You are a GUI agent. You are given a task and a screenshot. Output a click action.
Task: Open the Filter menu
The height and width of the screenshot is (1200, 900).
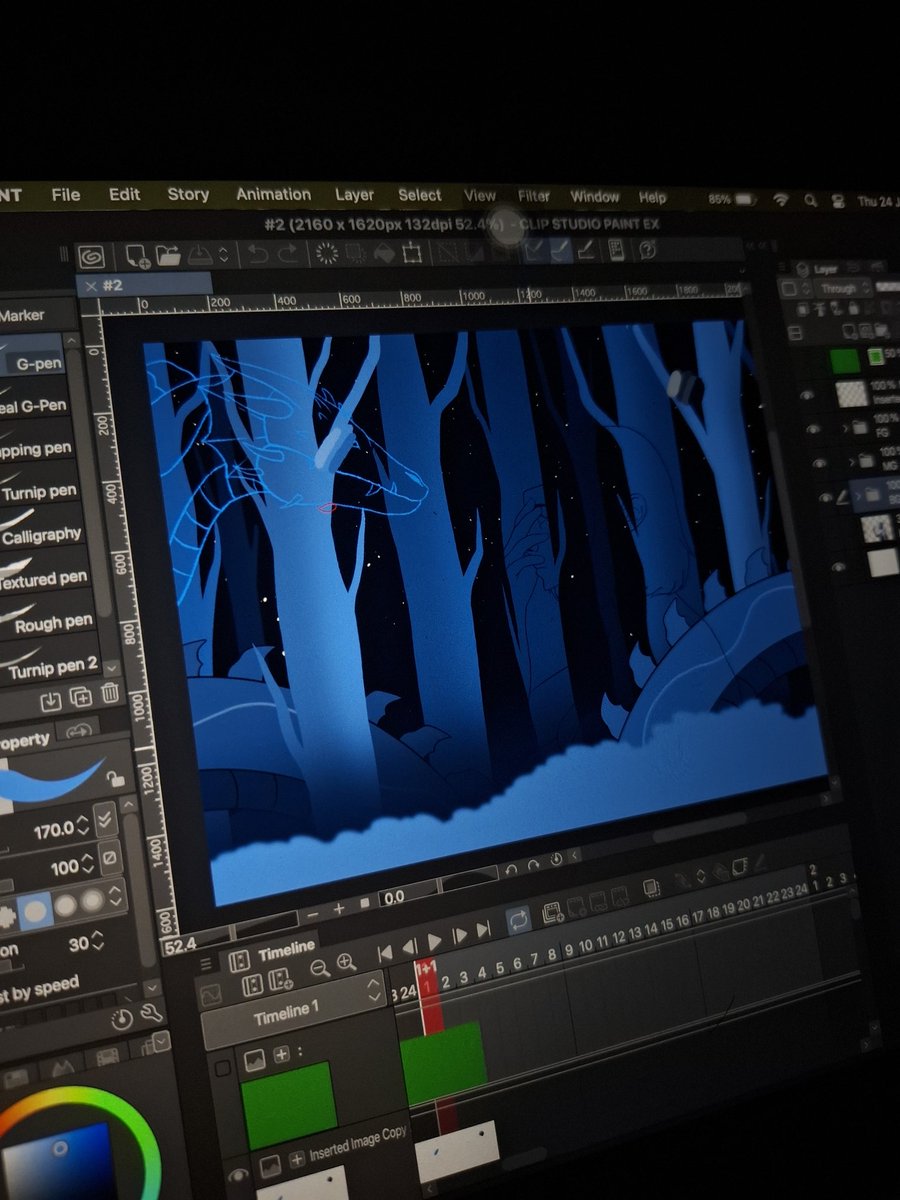point(534,196)
